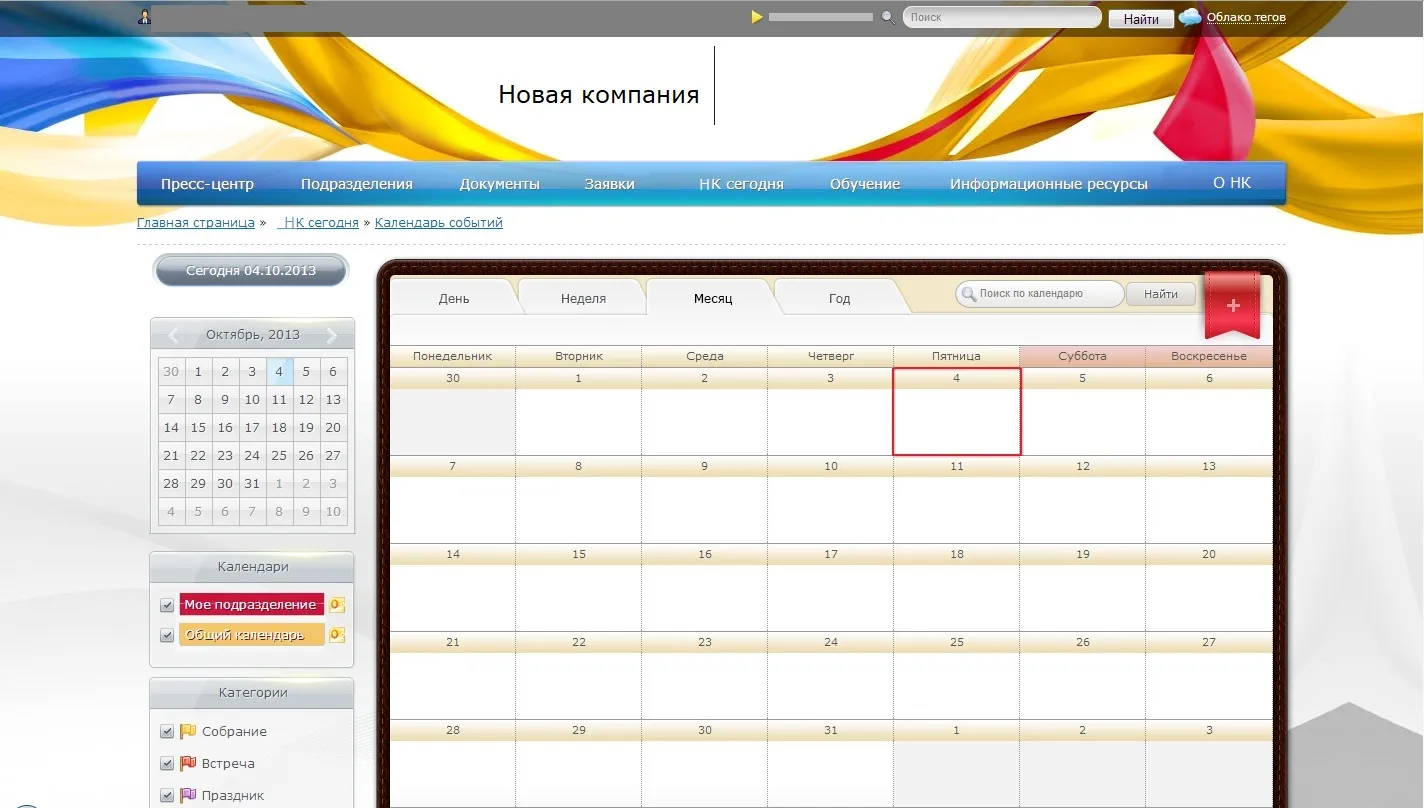Disable the Собрание category checkbox

[x=167, y=732]
